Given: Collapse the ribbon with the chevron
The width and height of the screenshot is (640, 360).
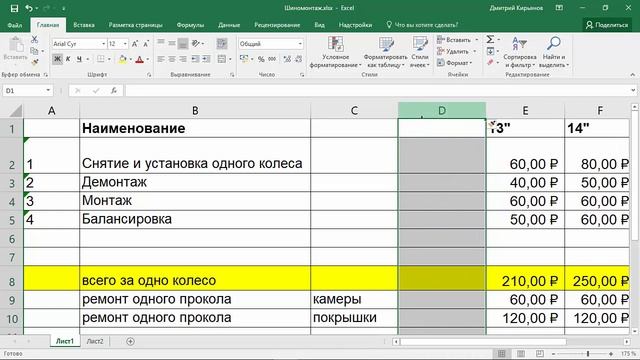Looking at the screenshot, I should pos(633,75).
